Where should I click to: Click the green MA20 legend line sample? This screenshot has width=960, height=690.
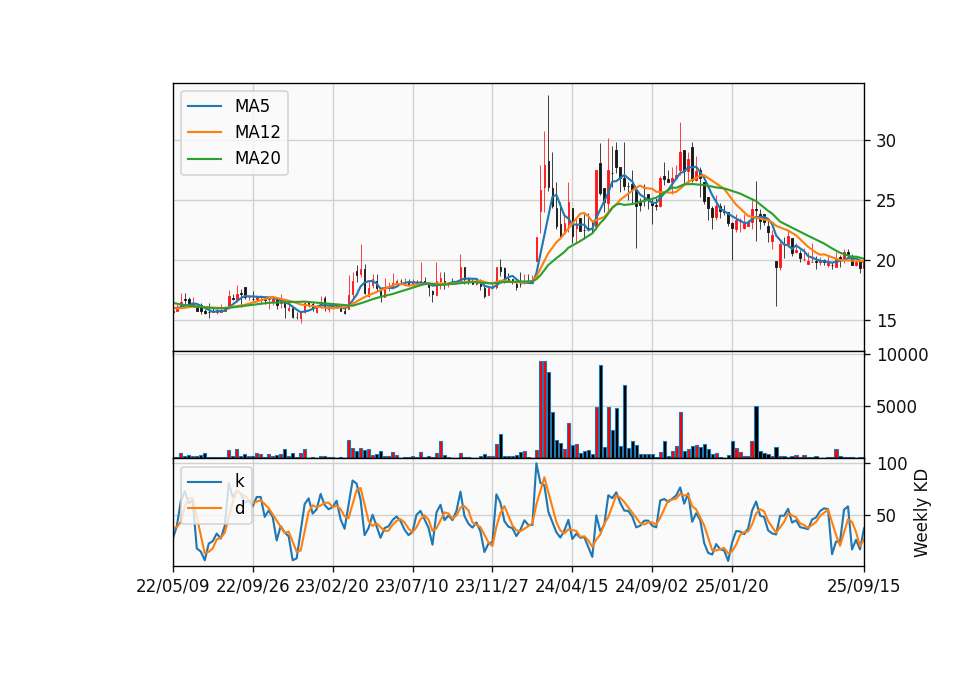204,159
